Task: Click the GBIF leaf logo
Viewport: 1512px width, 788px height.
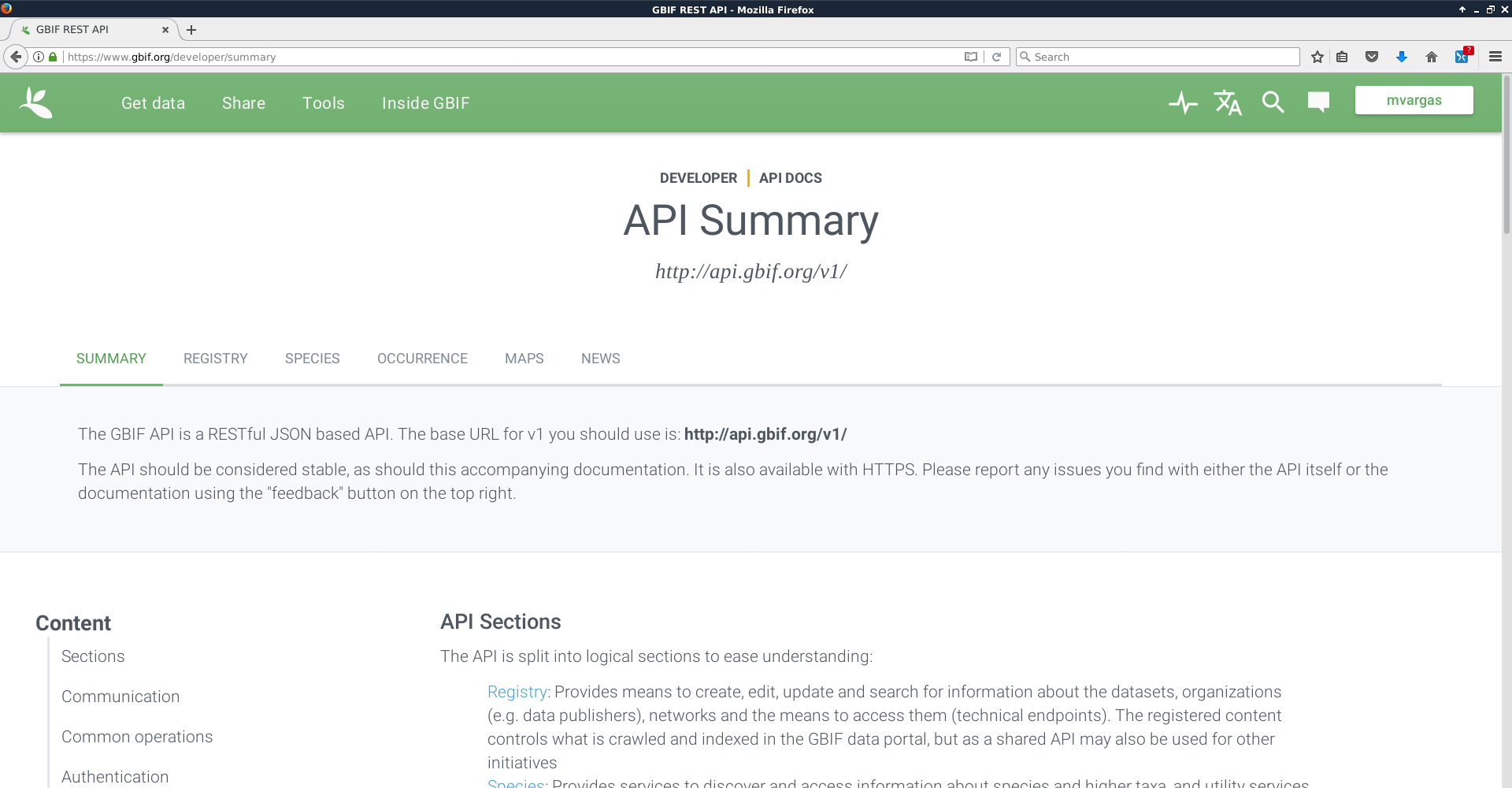Action: [x=36, y=102]
